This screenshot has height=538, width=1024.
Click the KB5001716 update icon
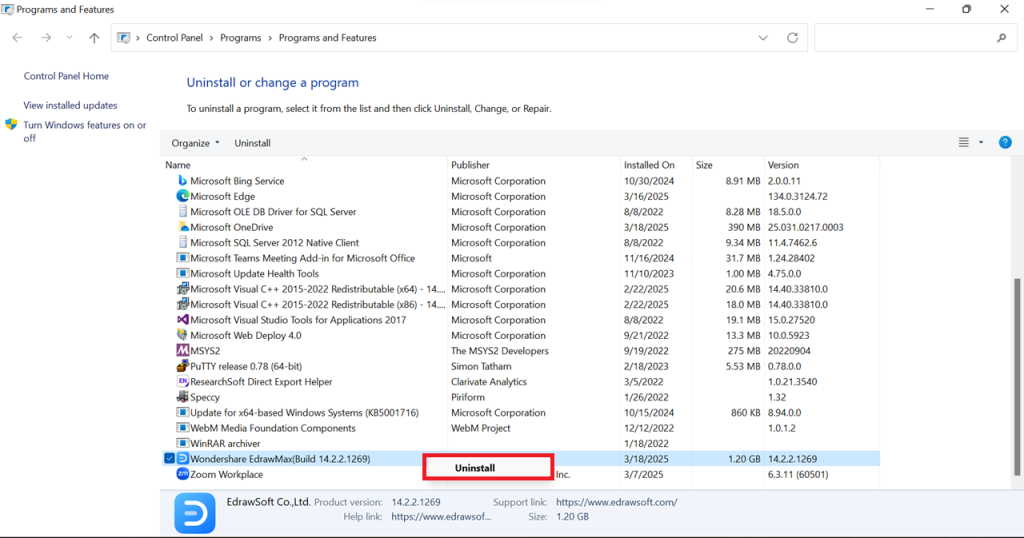[x=183, y=413]
